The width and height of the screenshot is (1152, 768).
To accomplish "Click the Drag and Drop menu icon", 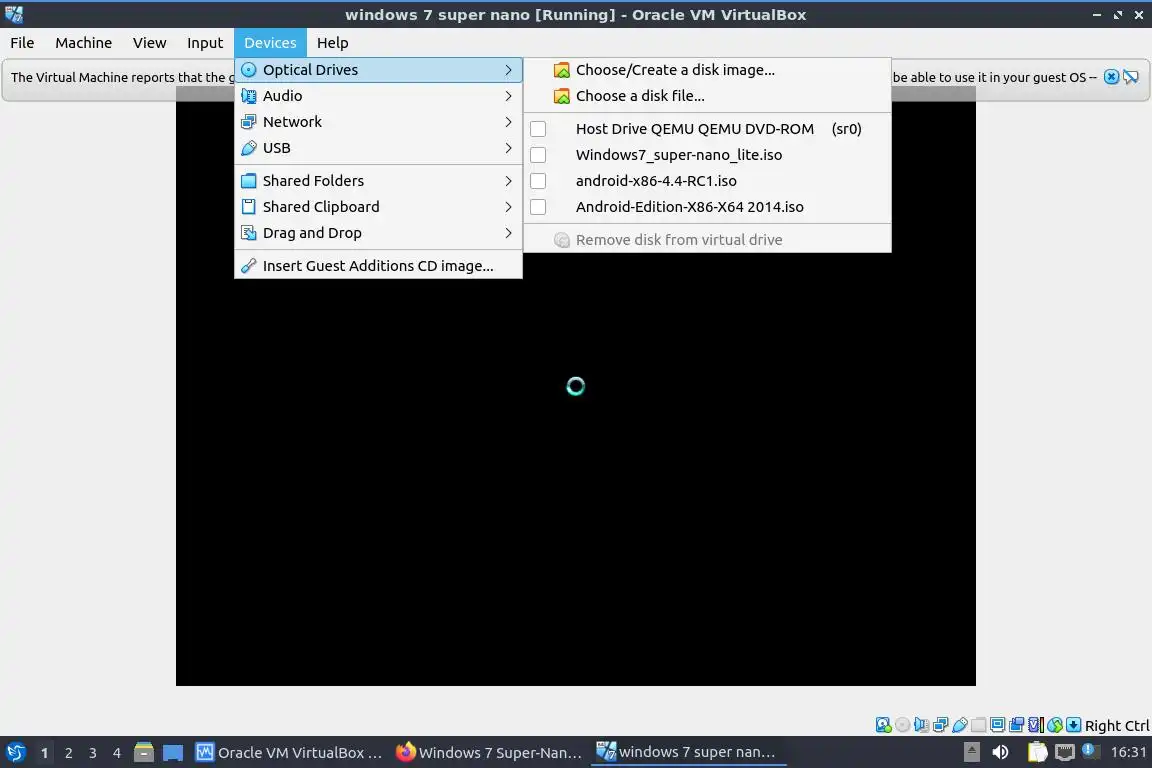I will tap(249, 233).
